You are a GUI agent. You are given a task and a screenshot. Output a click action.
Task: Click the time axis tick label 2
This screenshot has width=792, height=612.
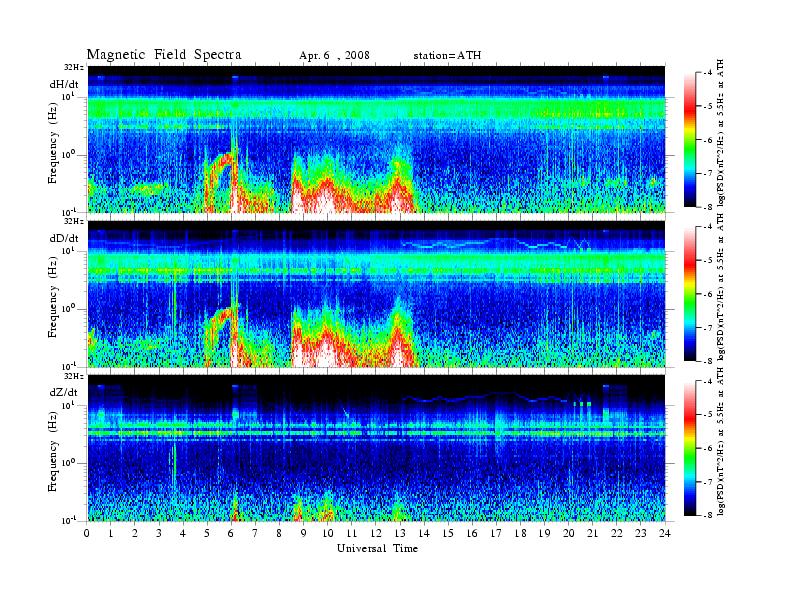point(135,533)
